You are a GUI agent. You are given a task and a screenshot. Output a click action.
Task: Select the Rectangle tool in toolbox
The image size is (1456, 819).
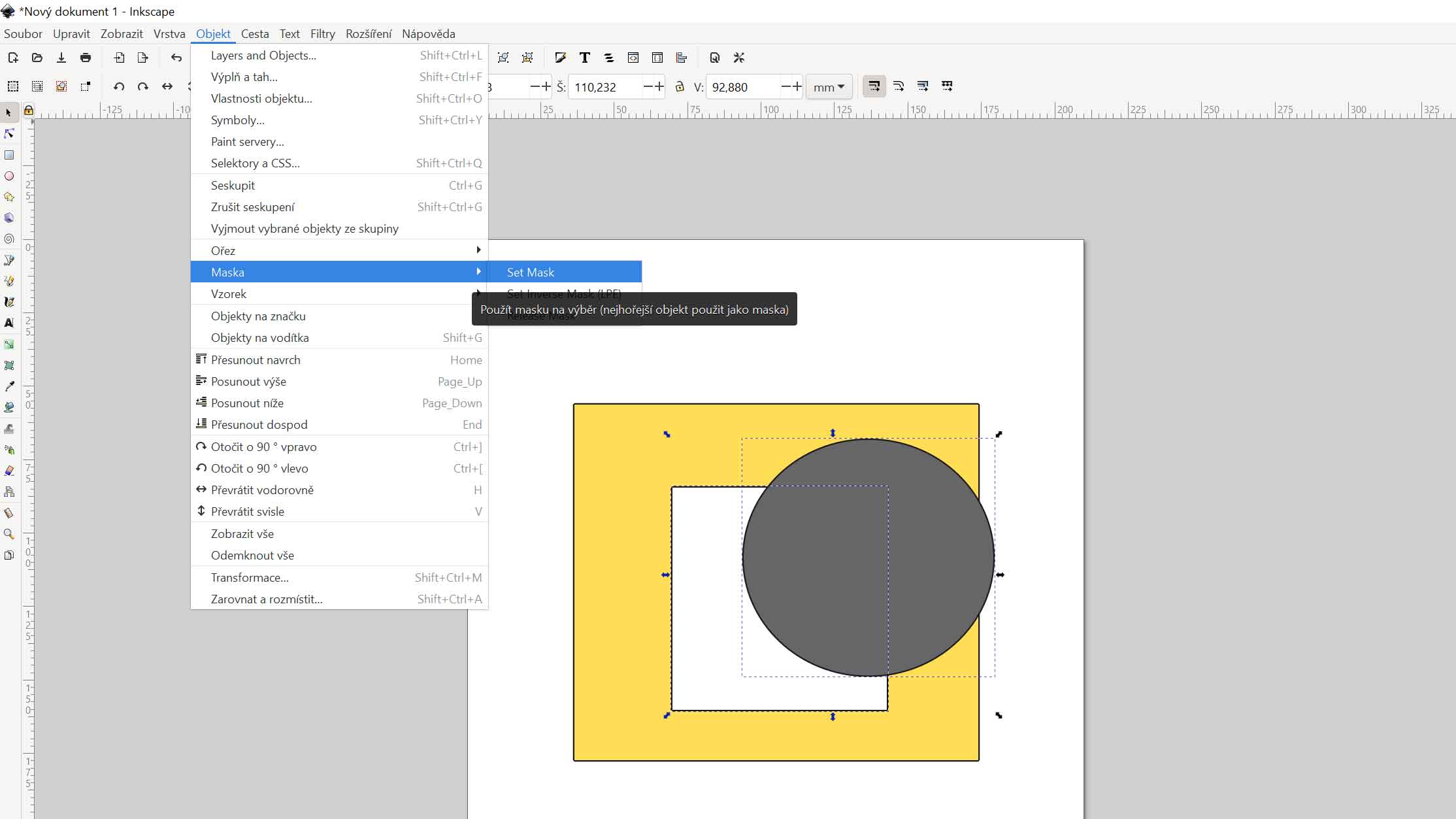pyautogui.click(x=9, y=155)
